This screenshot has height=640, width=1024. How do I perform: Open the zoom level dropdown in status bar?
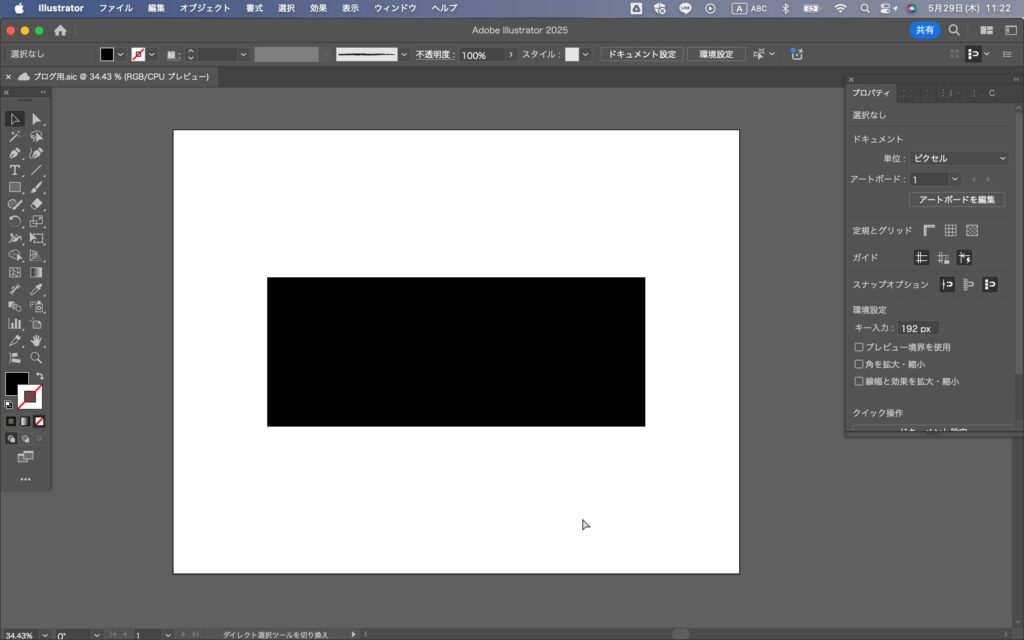[44, 635]
